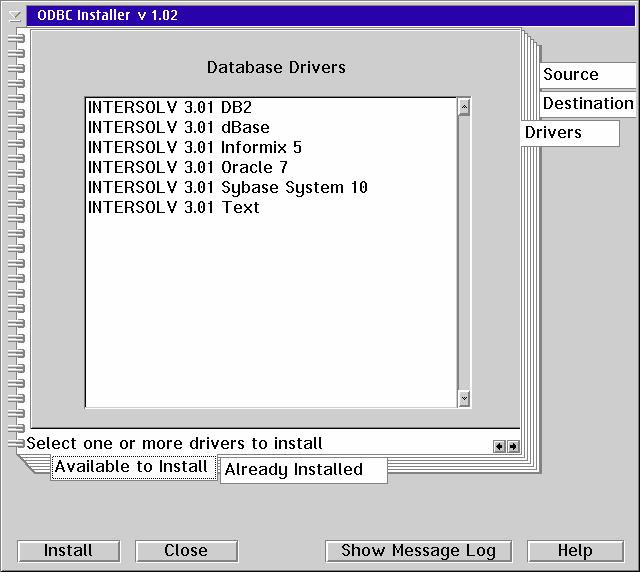Click the driver list scroll down arrow
This screenshot has height=572, width=640.
point(464,398)
